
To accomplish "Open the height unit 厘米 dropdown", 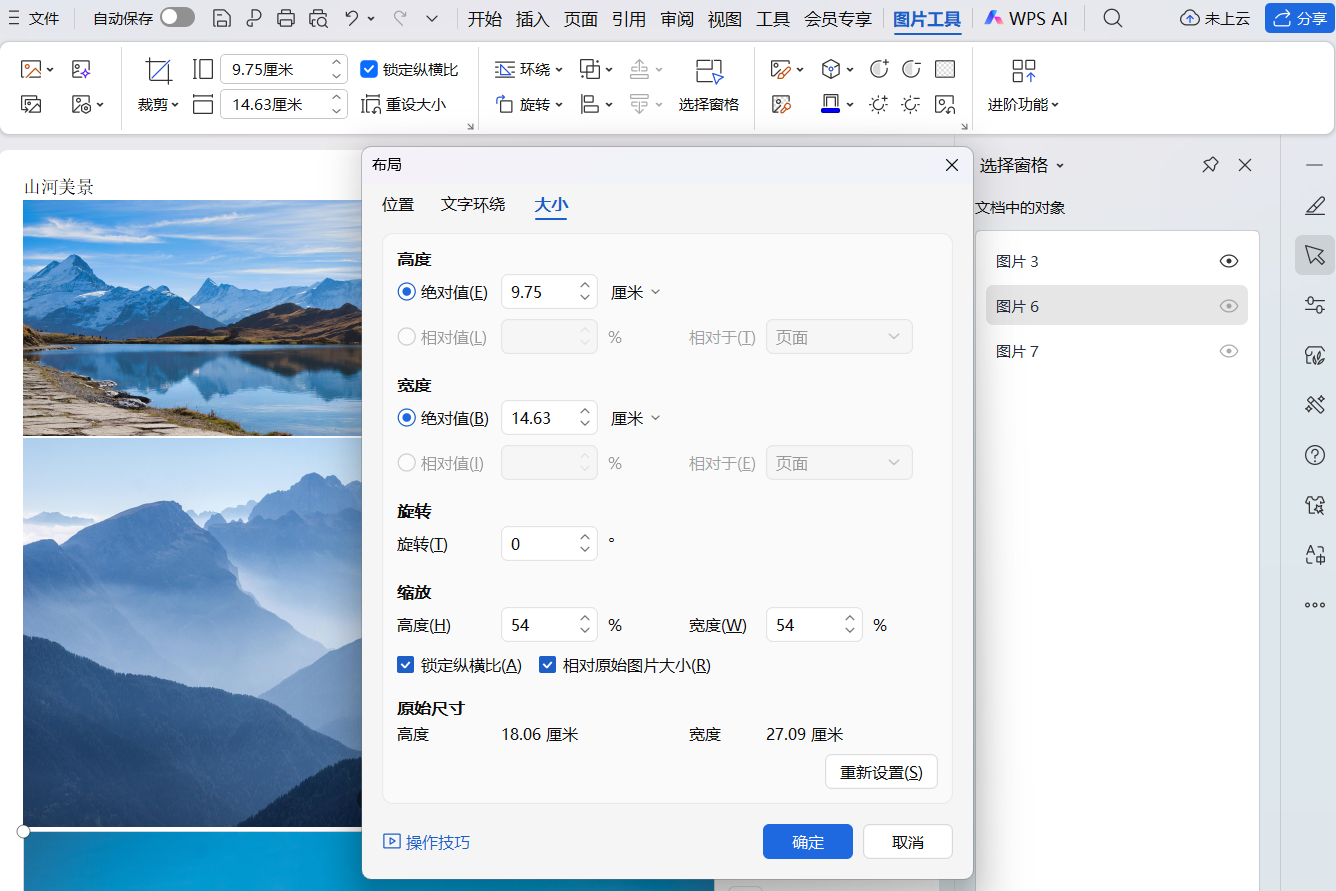I will [635, 291].
